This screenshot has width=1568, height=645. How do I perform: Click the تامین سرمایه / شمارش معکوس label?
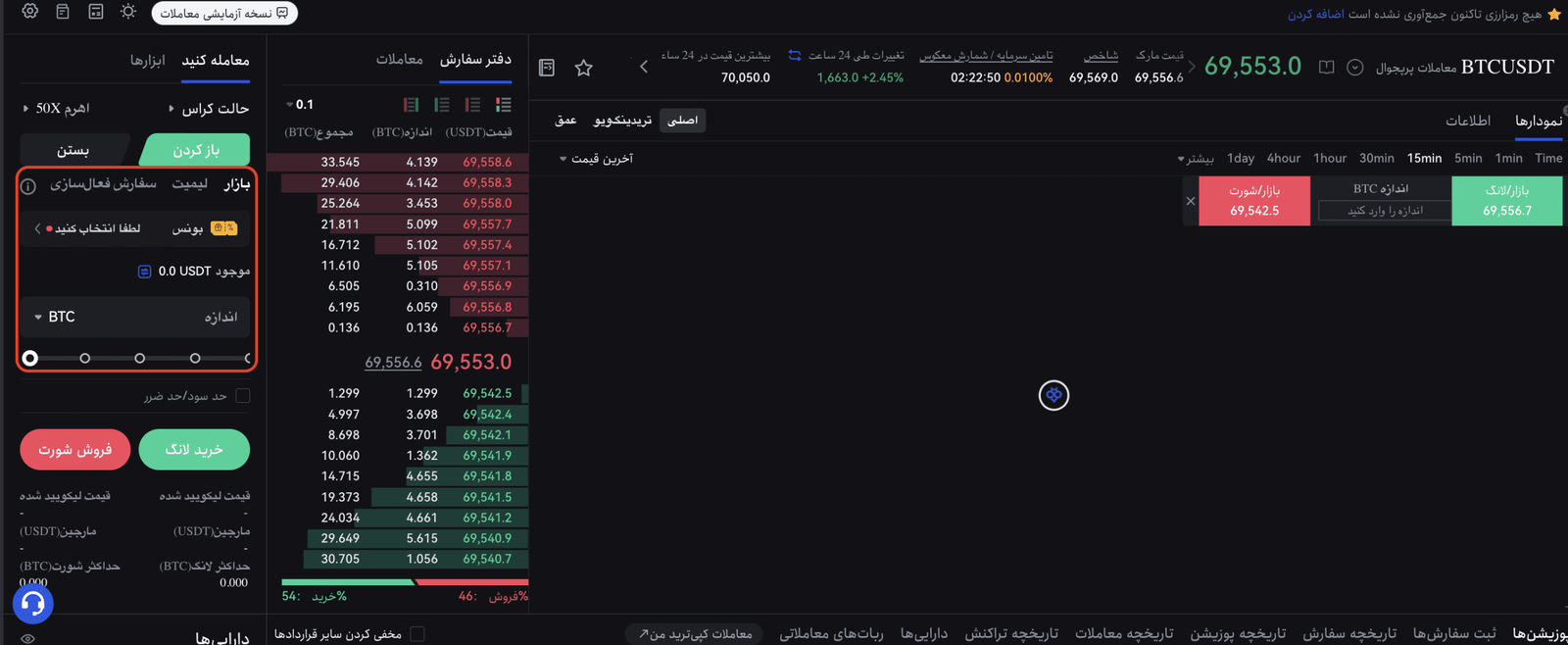tap(986, 55)
